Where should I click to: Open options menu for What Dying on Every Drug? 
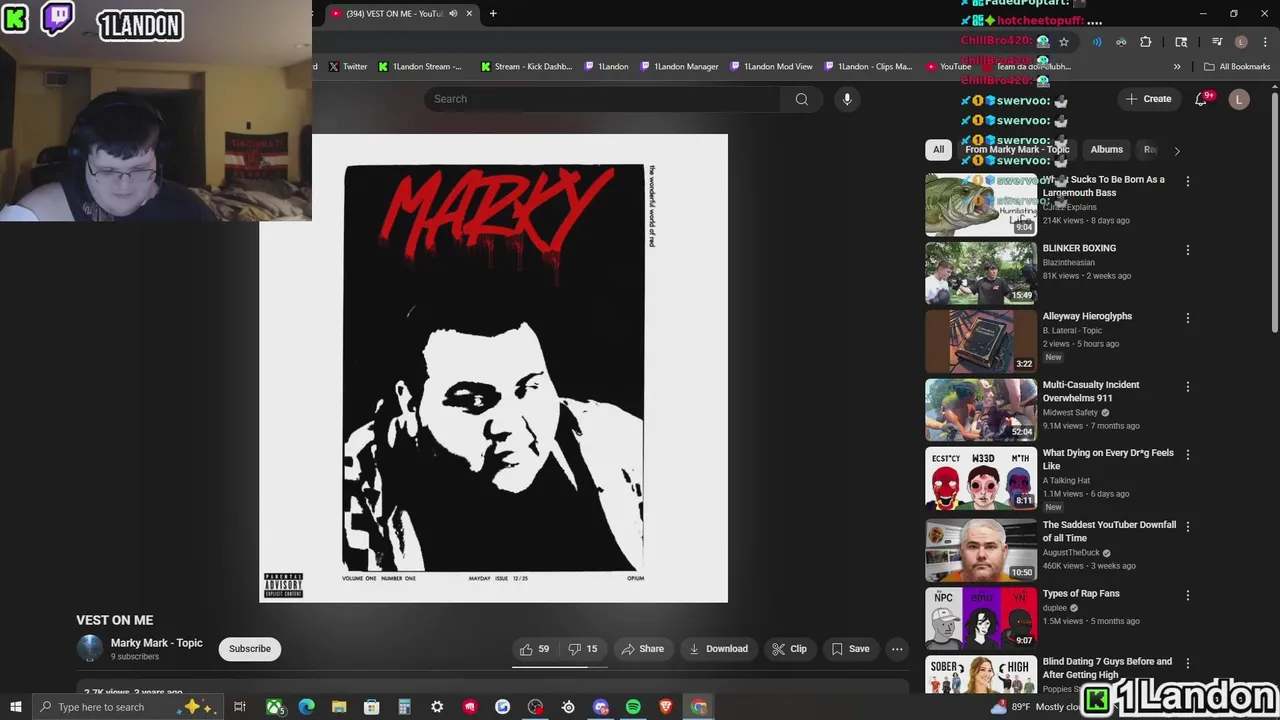click(x=1188, y=455)
